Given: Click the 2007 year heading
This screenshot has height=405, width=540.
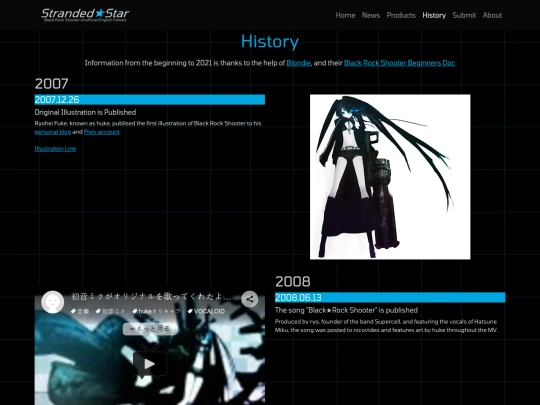Looking at the screenshot, I should pyautogui.click(x=51, y=84).
